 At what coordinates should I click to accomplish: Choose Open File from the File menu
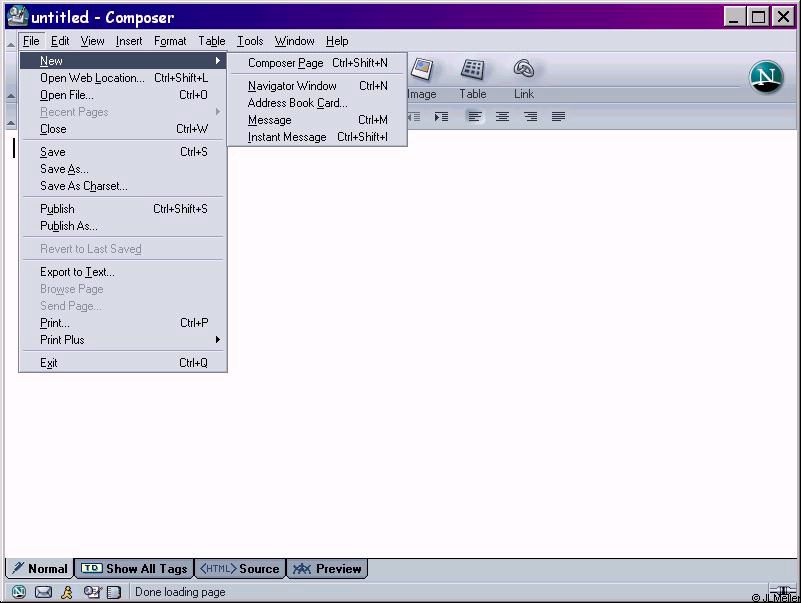(x=123, y=95)
